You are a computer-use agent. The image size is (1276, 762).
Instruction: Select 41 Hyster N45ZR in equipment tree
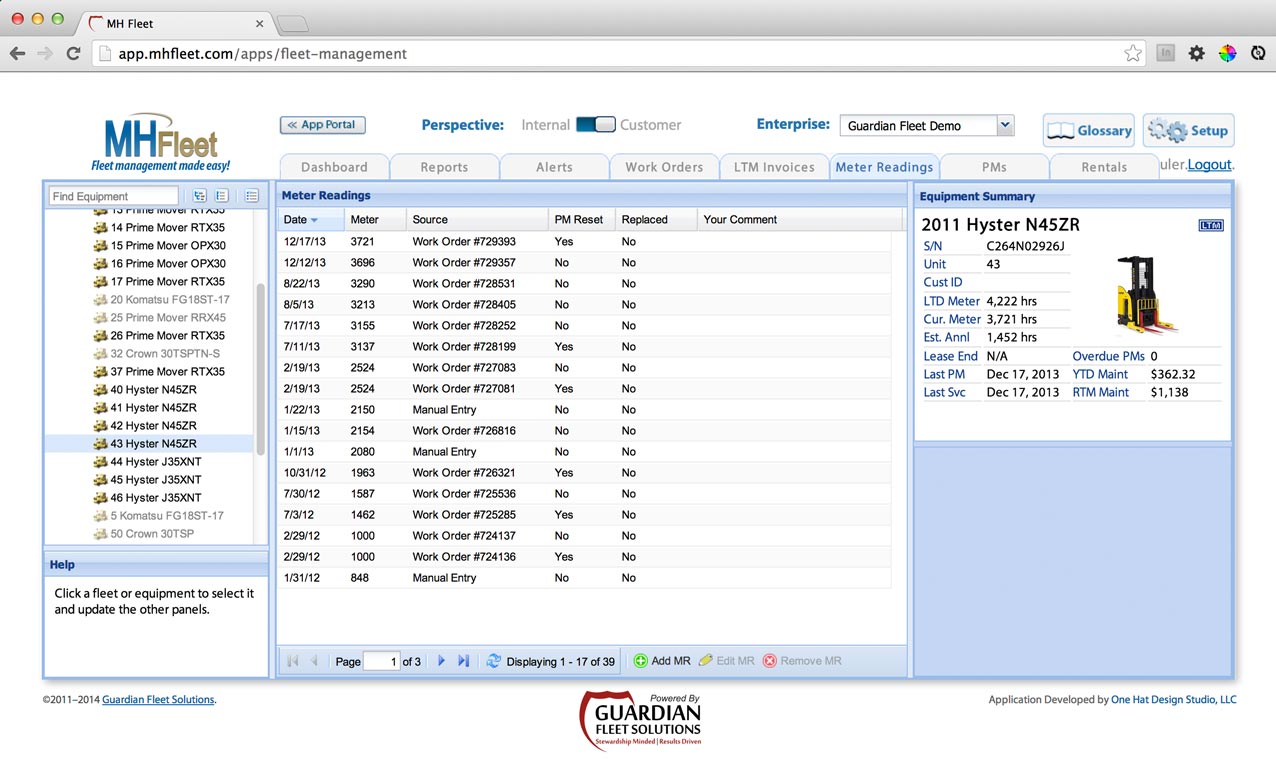click(x=148, y=408)
